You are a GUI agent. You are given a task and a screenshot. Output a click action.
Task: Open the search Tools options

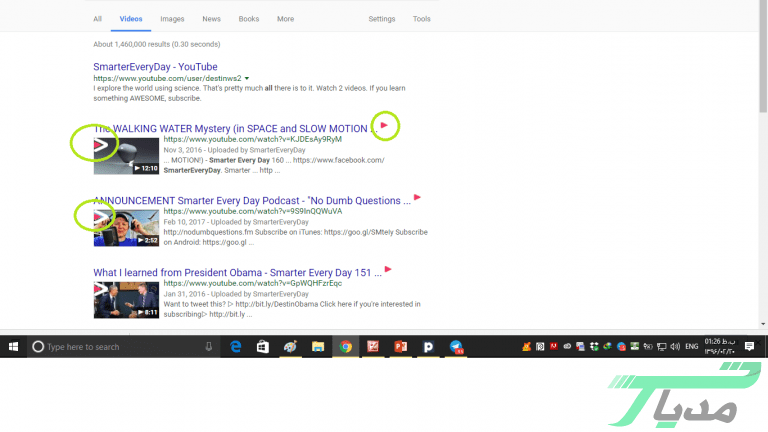tap(422, 19)
